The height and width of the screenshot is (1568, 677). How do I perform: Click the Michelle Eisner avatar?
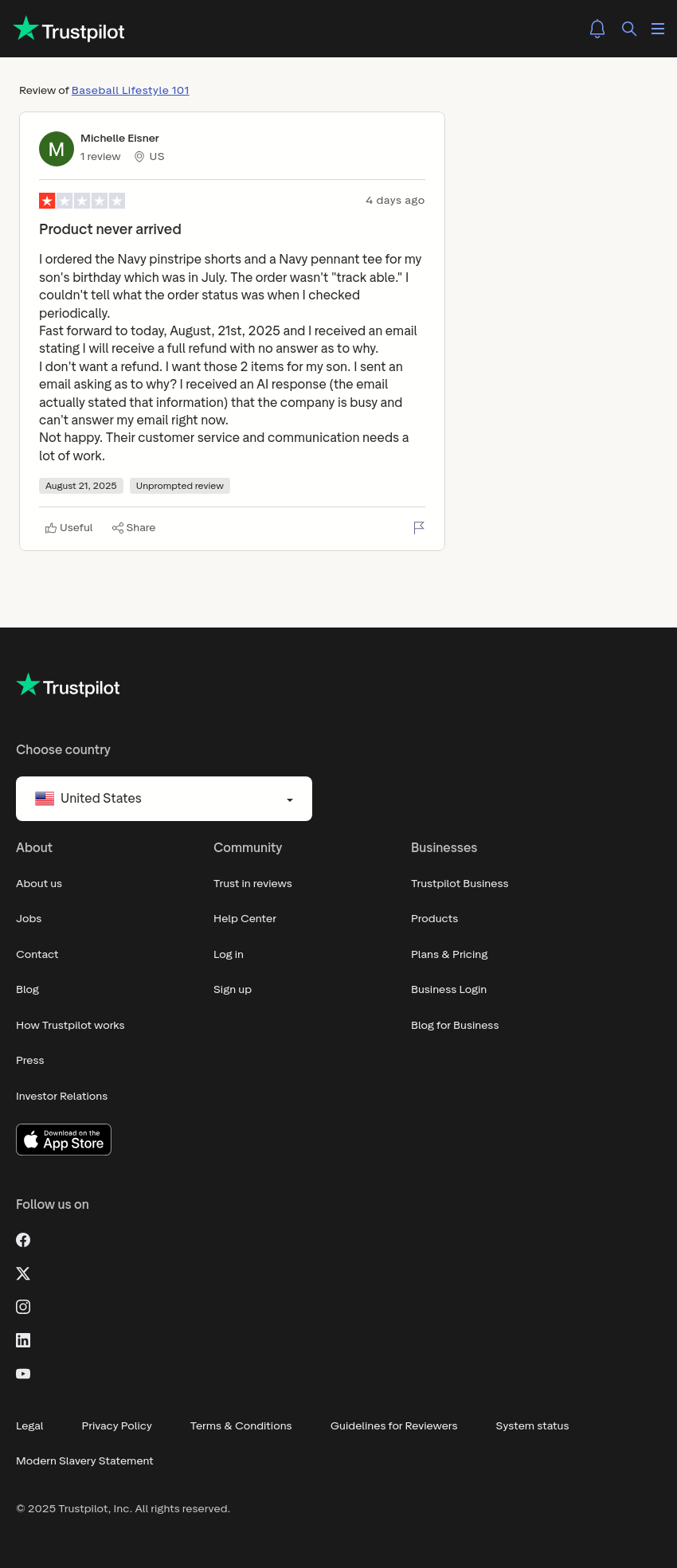[57, 149]
